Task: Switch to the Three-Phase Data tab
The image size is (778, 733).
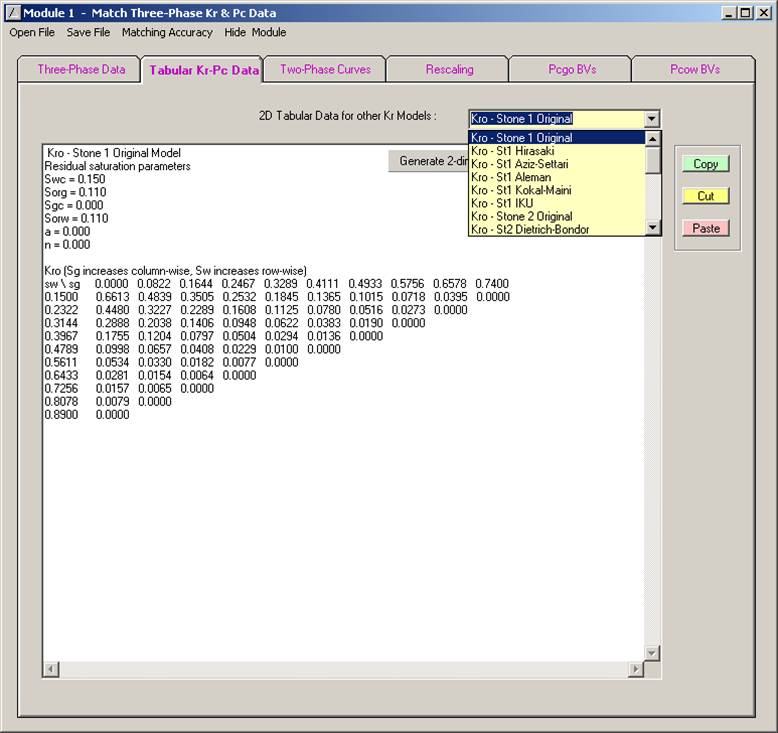Action: [x=81, y=70]
